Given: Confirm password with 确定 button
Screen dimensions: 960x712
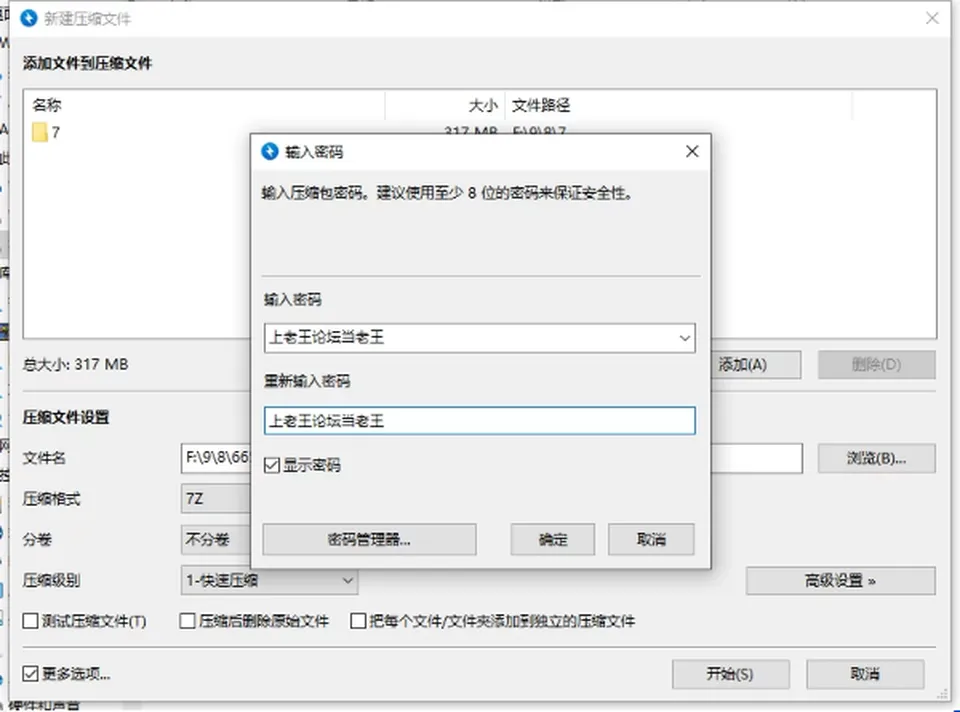Looking at the screenshot, I should coord(553,539).
